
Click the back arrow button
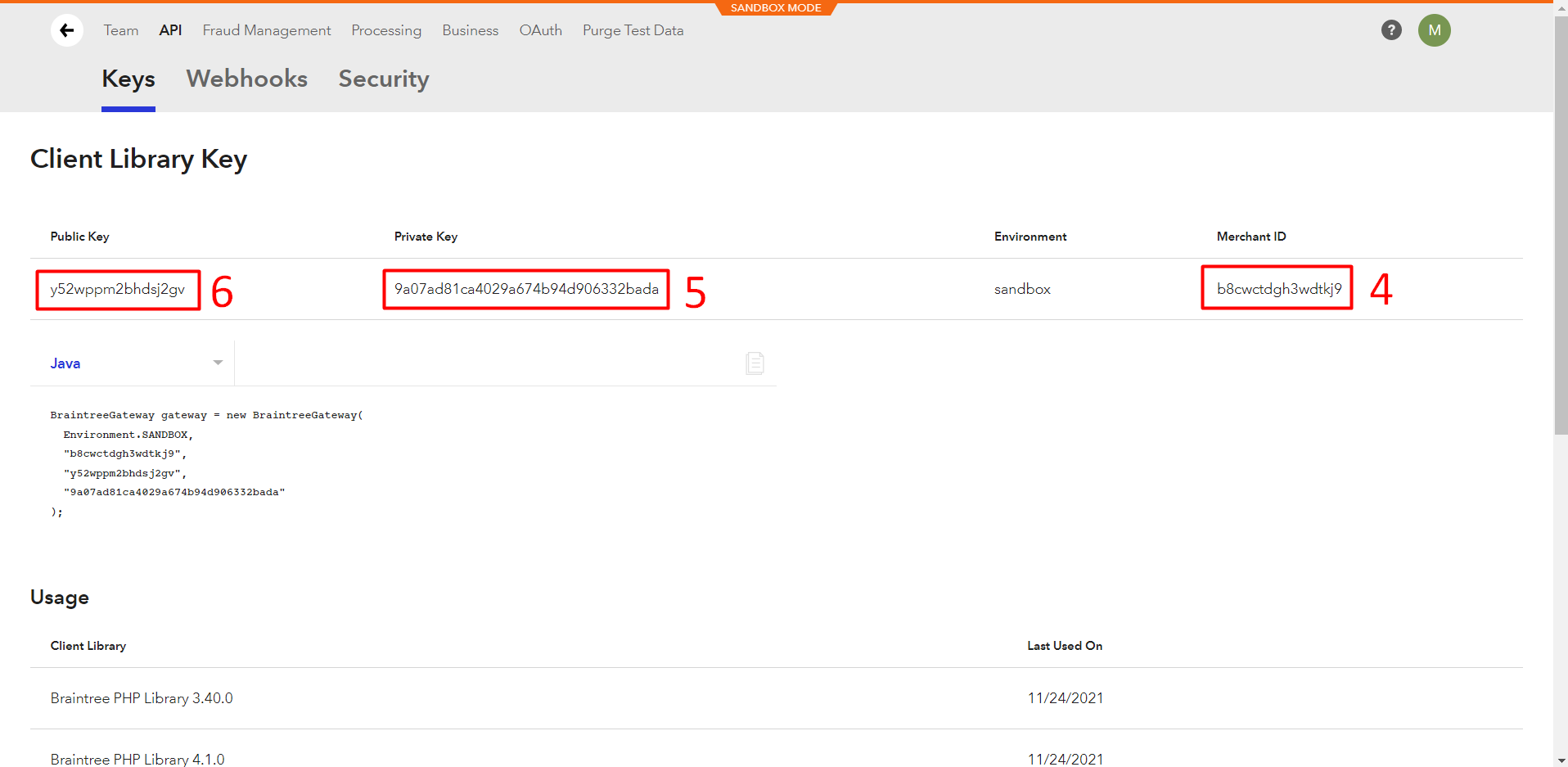click(67, 30)
